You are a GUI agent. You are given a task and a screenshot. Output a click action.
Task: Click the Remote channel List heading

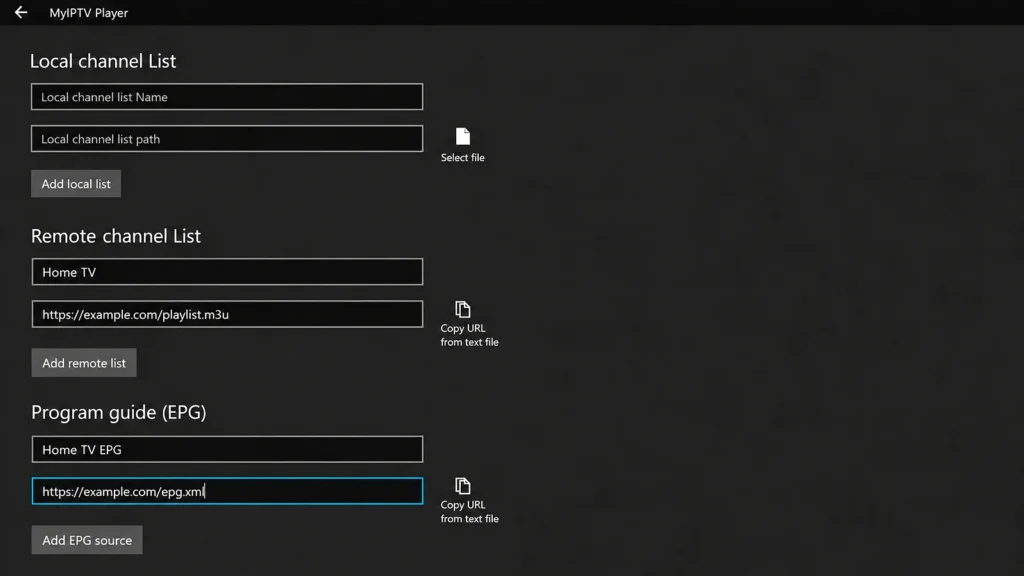(x=116, y=236)
